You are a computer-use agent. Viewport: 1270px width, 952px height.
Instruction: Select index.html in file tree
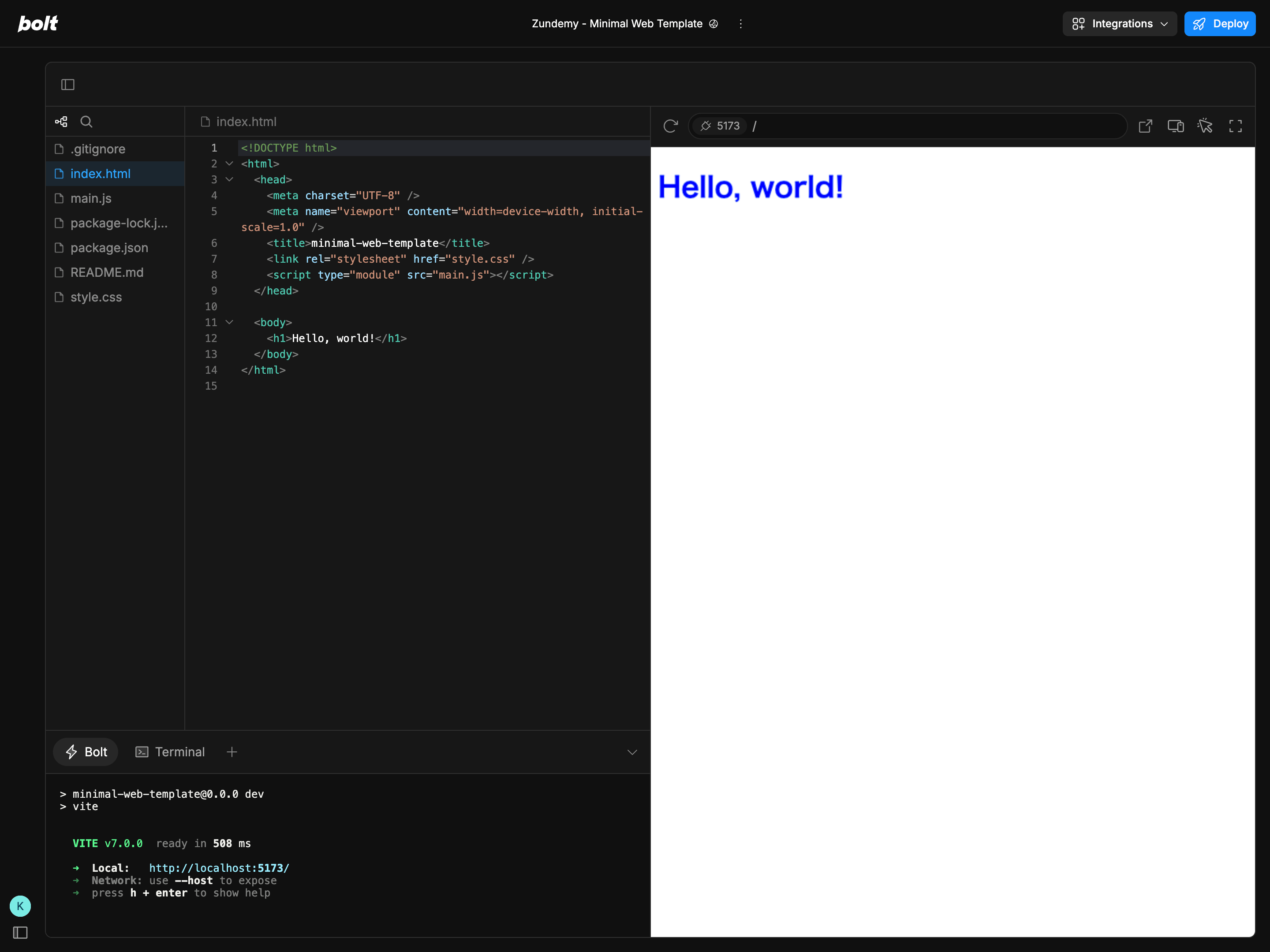116,174
